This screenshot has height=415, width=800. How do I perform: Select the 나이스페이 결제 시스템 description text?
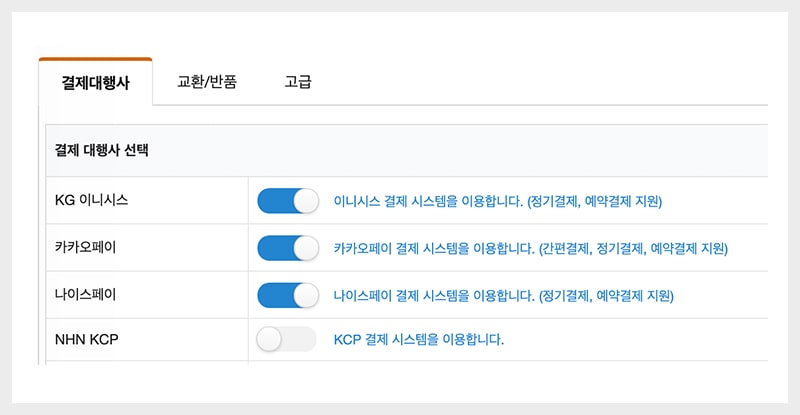[503, 296]
